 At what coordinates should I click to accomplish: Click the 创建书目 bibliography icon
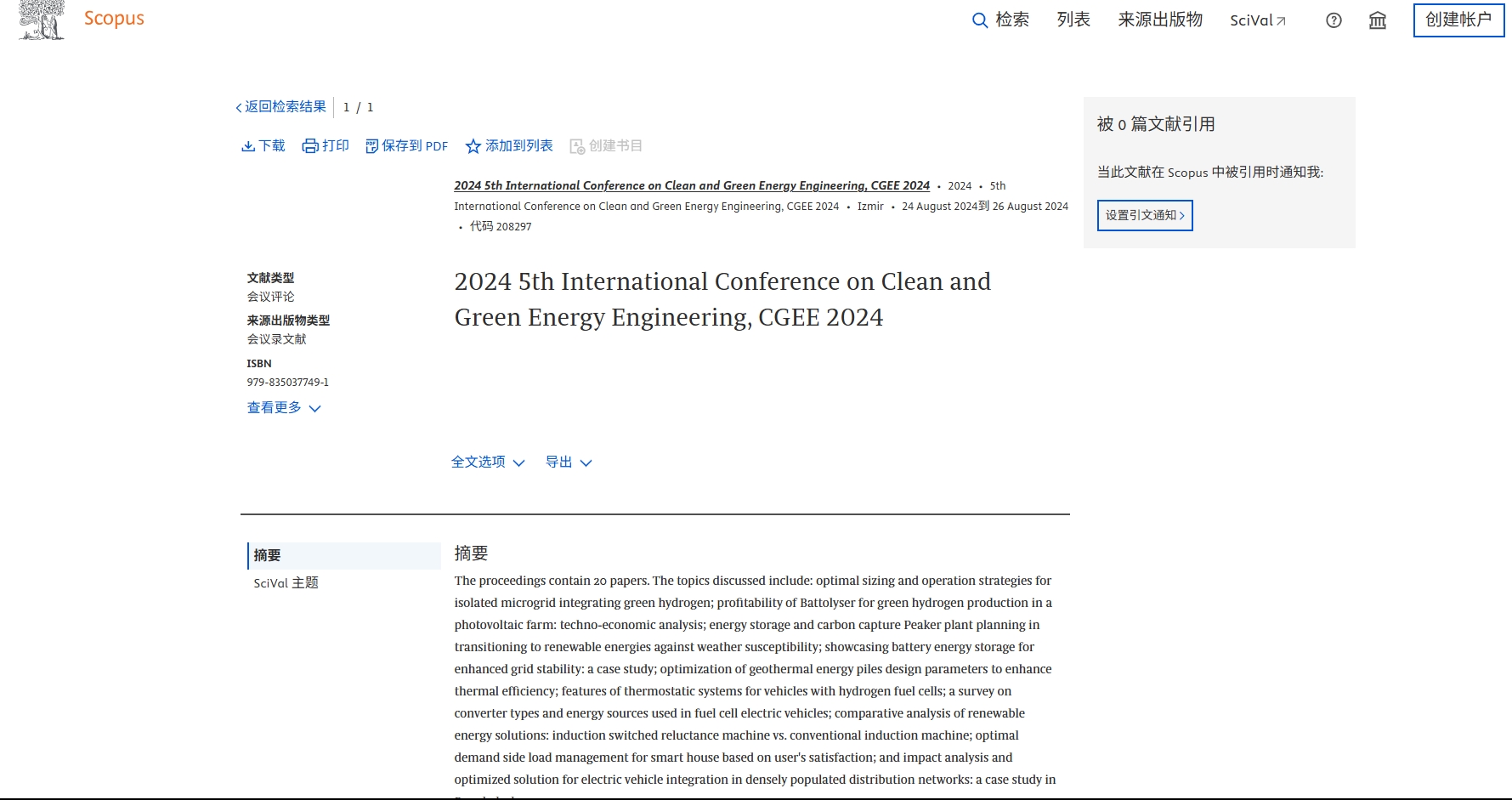pos(577,146)
